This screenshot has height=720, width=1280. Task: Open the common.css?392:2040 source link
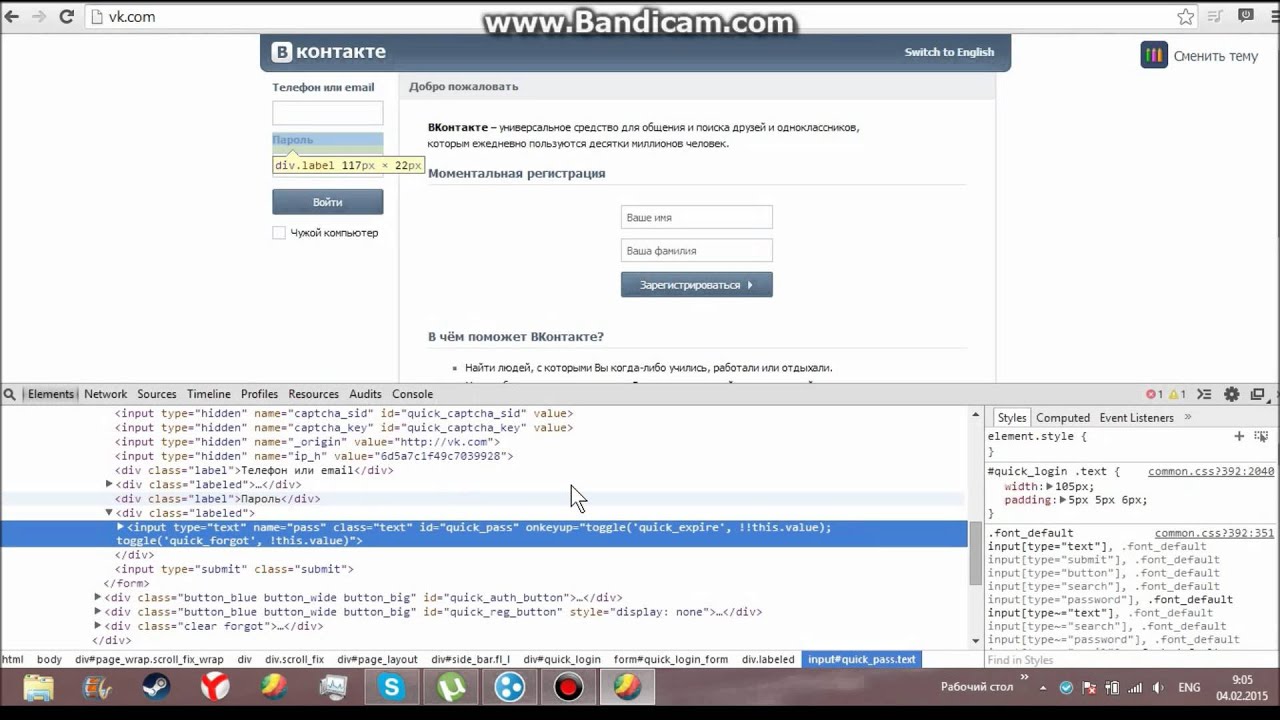point(1211,471)
